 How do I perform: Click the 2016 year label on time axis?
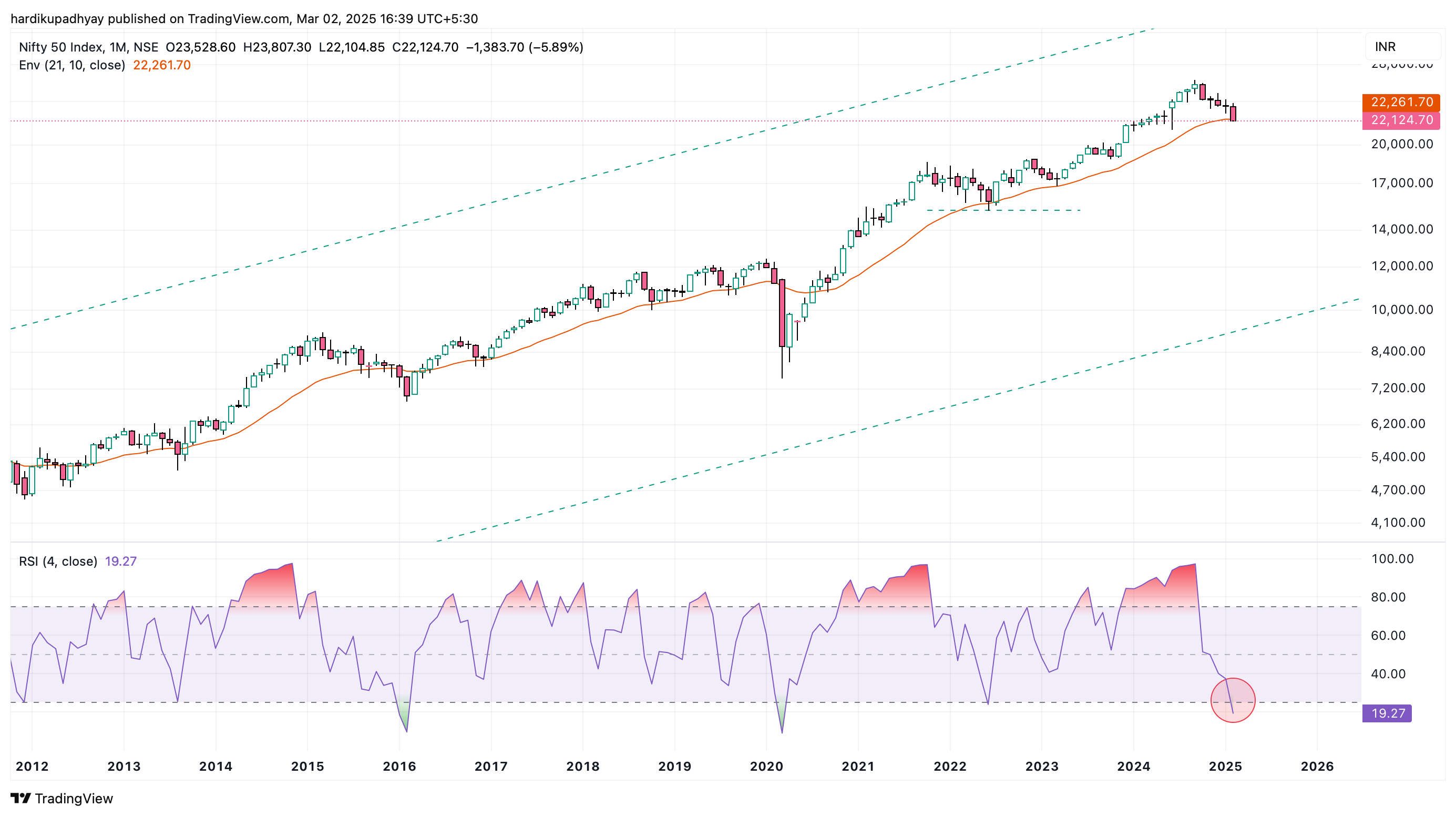click(399, 766)
